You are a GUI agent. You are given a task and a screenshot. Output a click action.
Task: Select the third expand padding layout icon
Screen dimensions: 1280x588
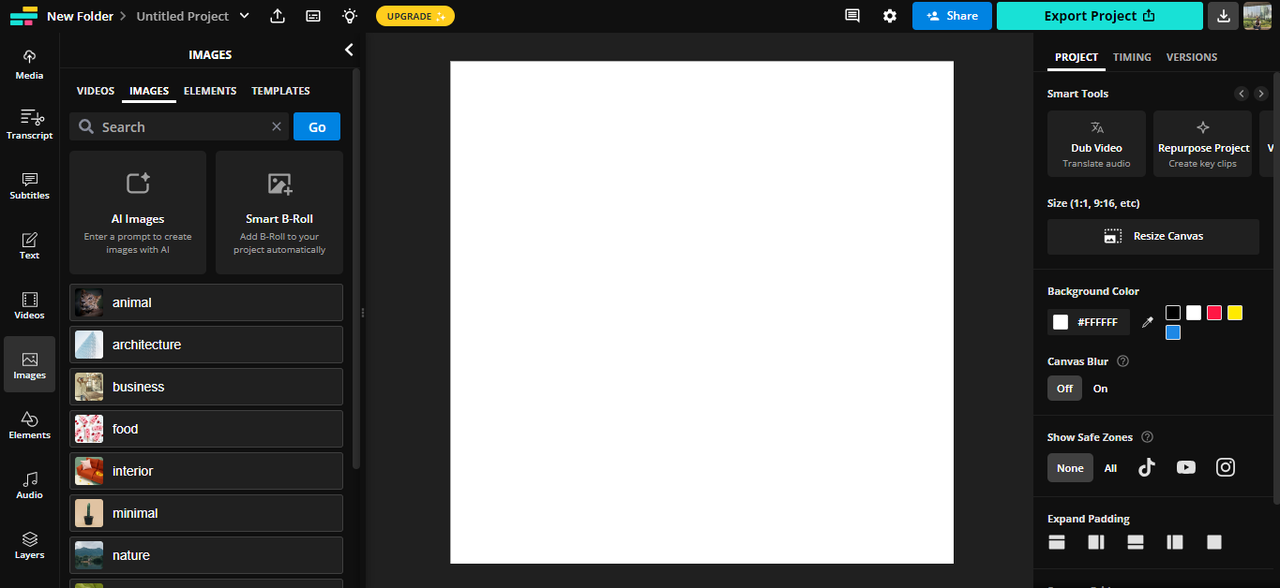pos(1135,542)
